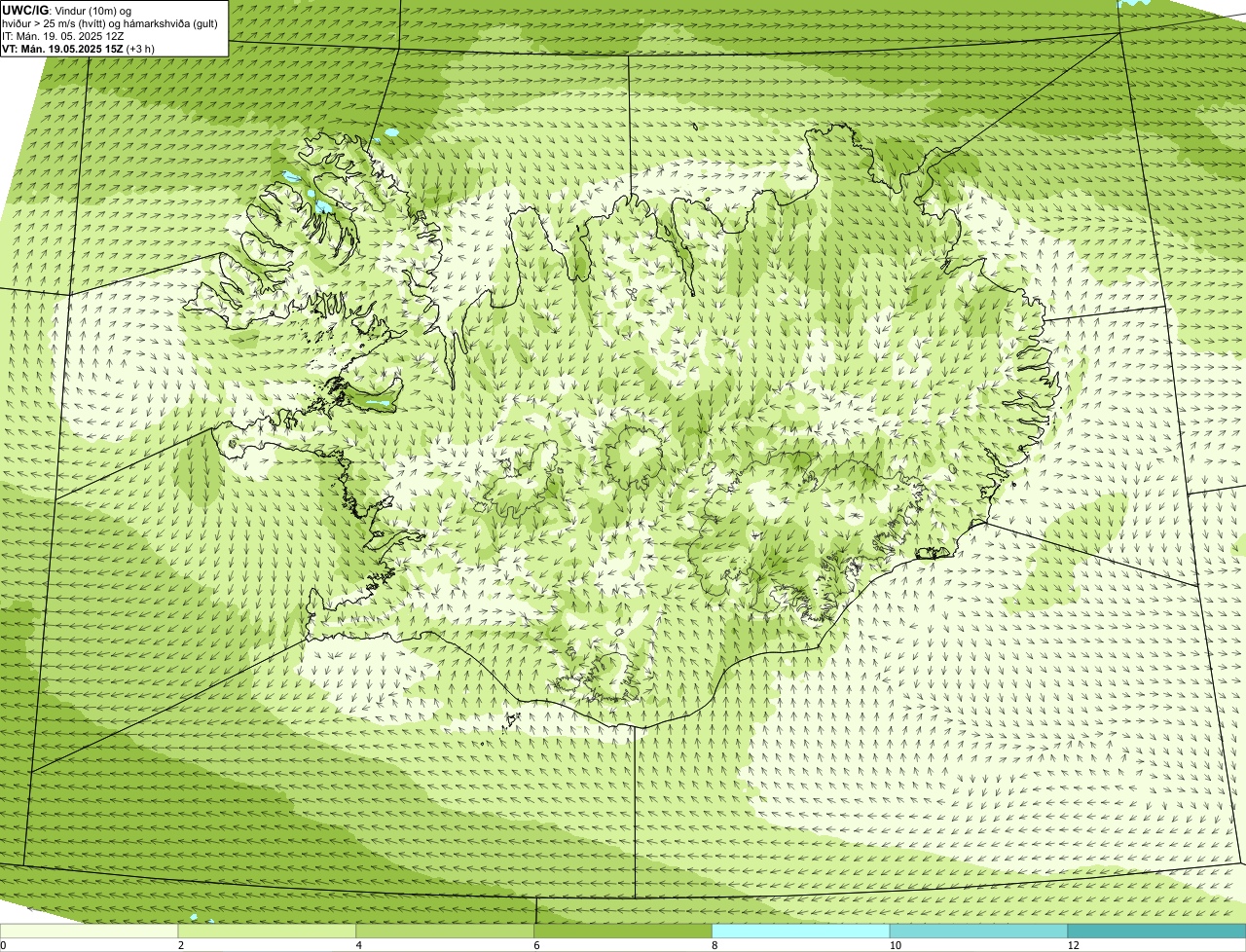Click the 'IT: Mán. 19. 05. 2025 12Z' line
Screen dimensions: 1246x952
(x=63, y=36)
